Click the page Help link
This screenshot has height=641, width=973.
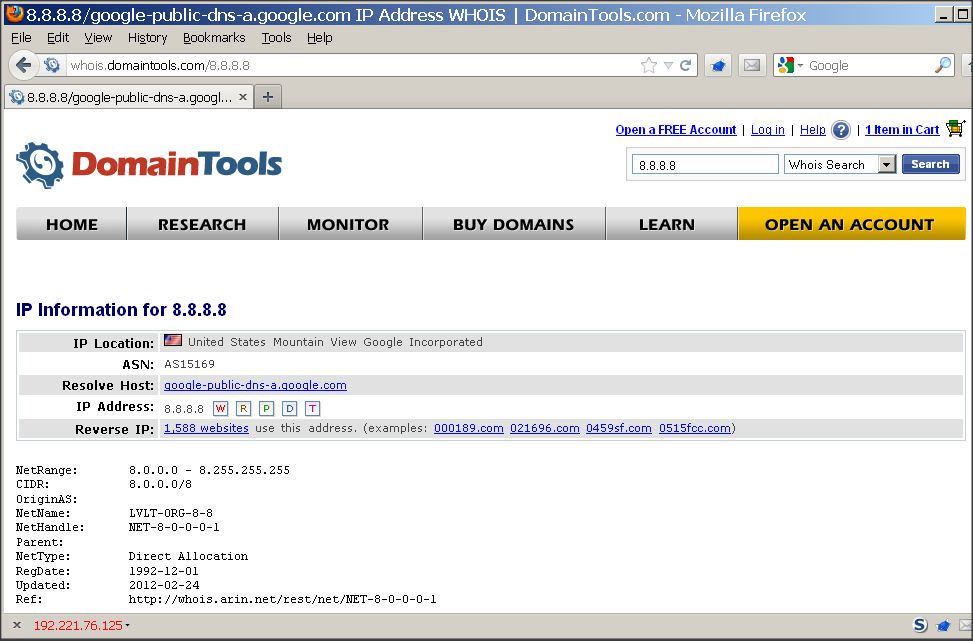tap(812, 130)
